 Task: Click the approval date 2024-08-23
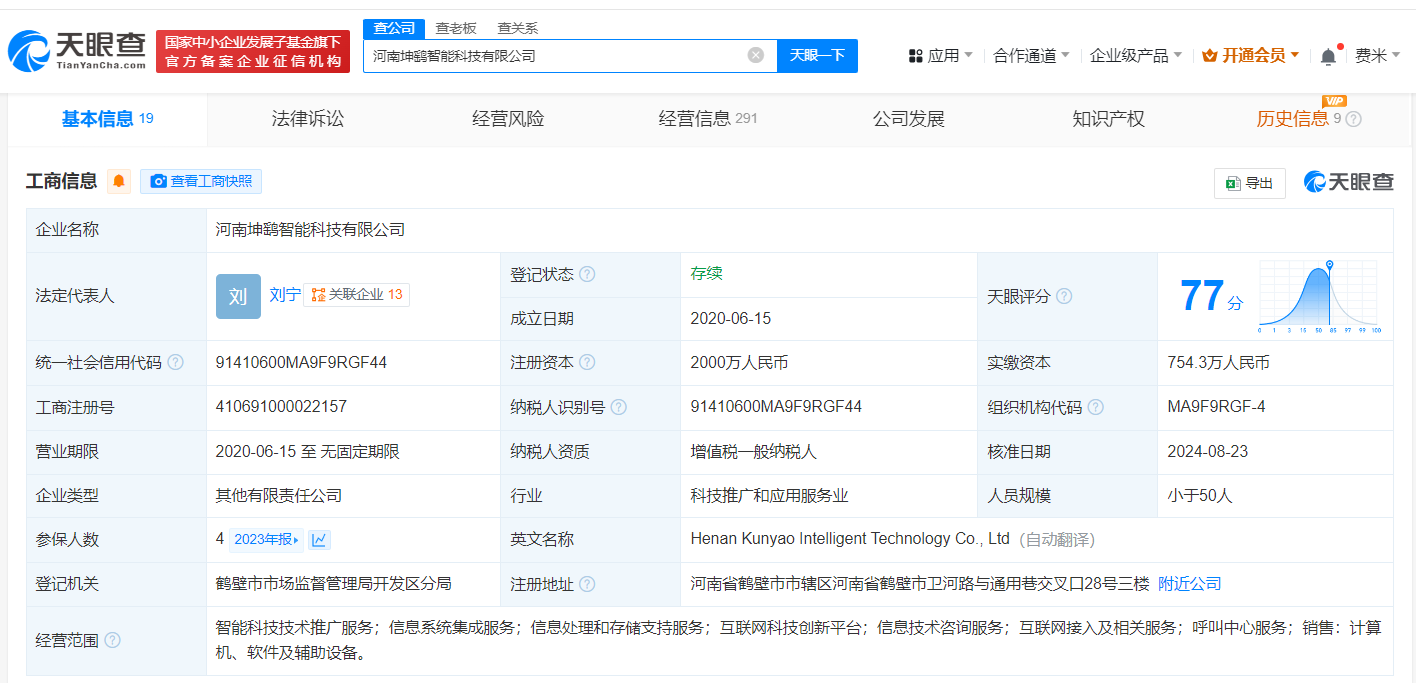pyautogui.click(x=1207, y=452)
